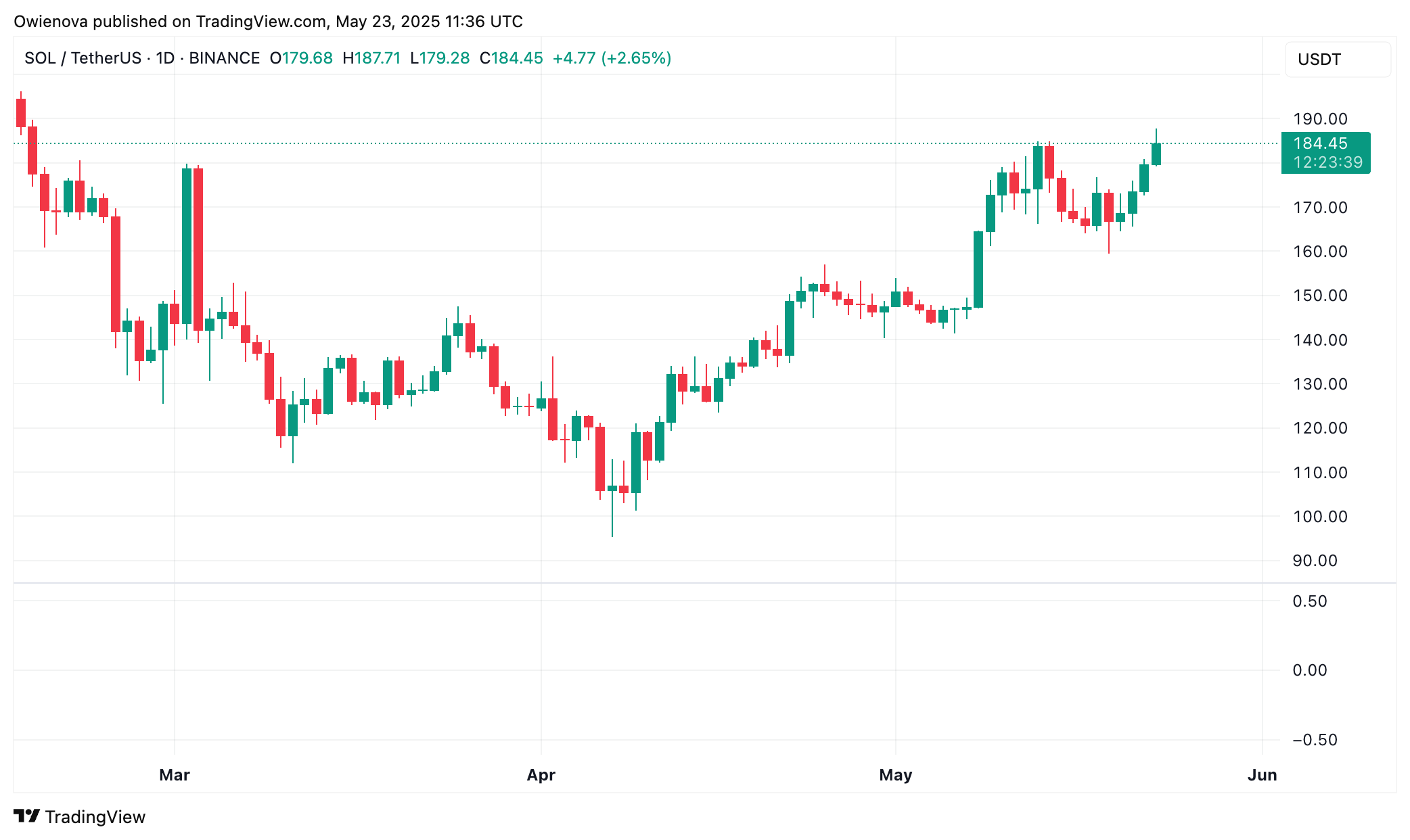Click the 190.00 price scale label
This screenshot has width=1410, height=840.
point(1320,119)
